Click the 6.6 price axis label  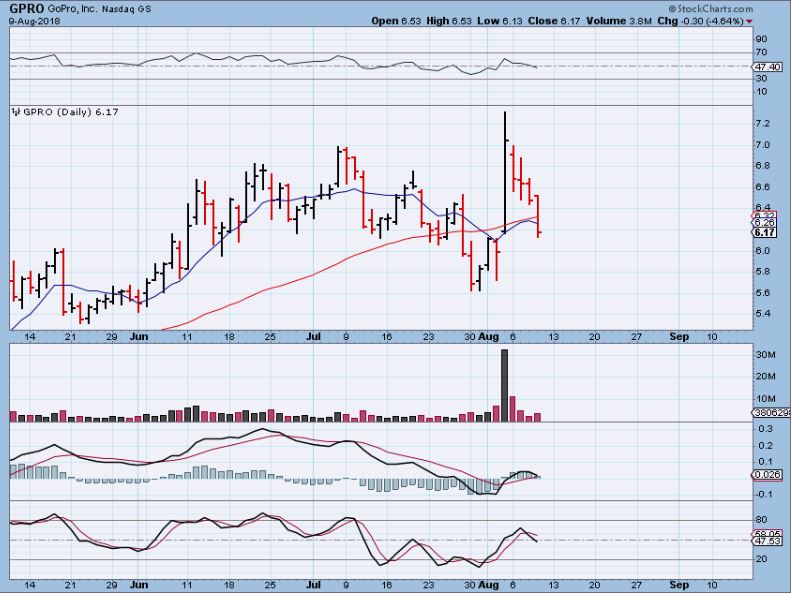pyautogui.click(x=763, y=187)
